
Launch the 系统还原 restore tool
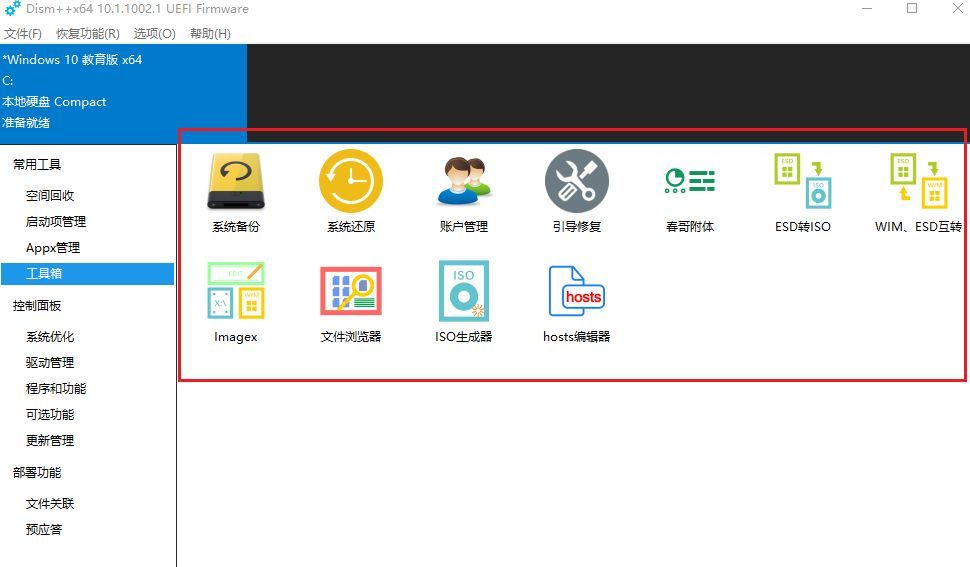point(351,192)
